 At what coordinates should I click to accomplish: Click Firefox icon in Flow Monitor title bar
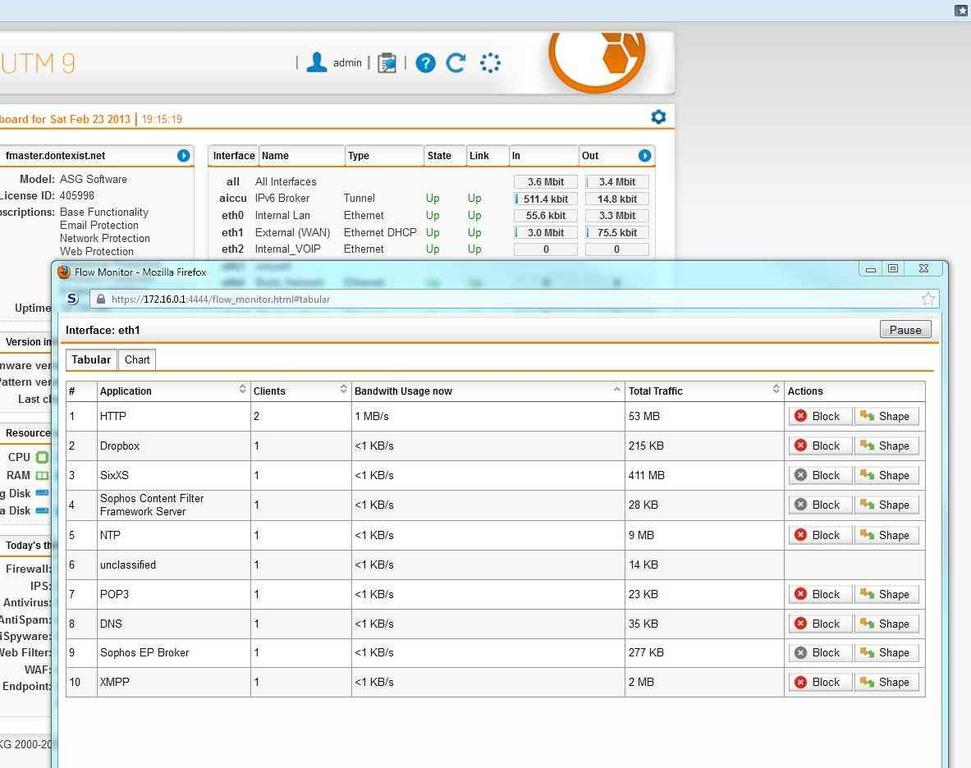click(x=64, y=272)
